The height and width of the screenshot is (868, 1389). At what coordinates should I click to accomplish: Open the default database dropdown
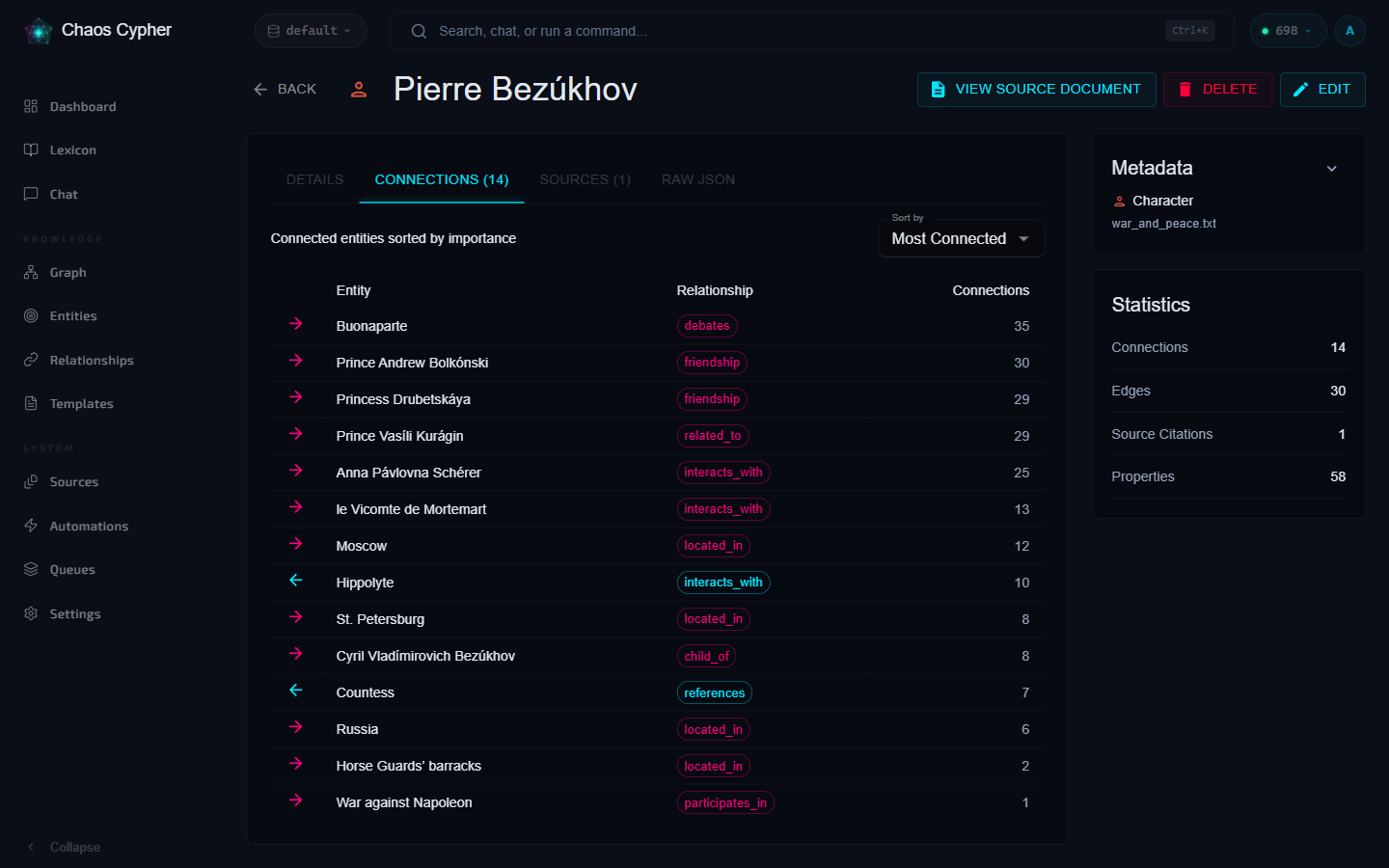click(x=311, y=31)
